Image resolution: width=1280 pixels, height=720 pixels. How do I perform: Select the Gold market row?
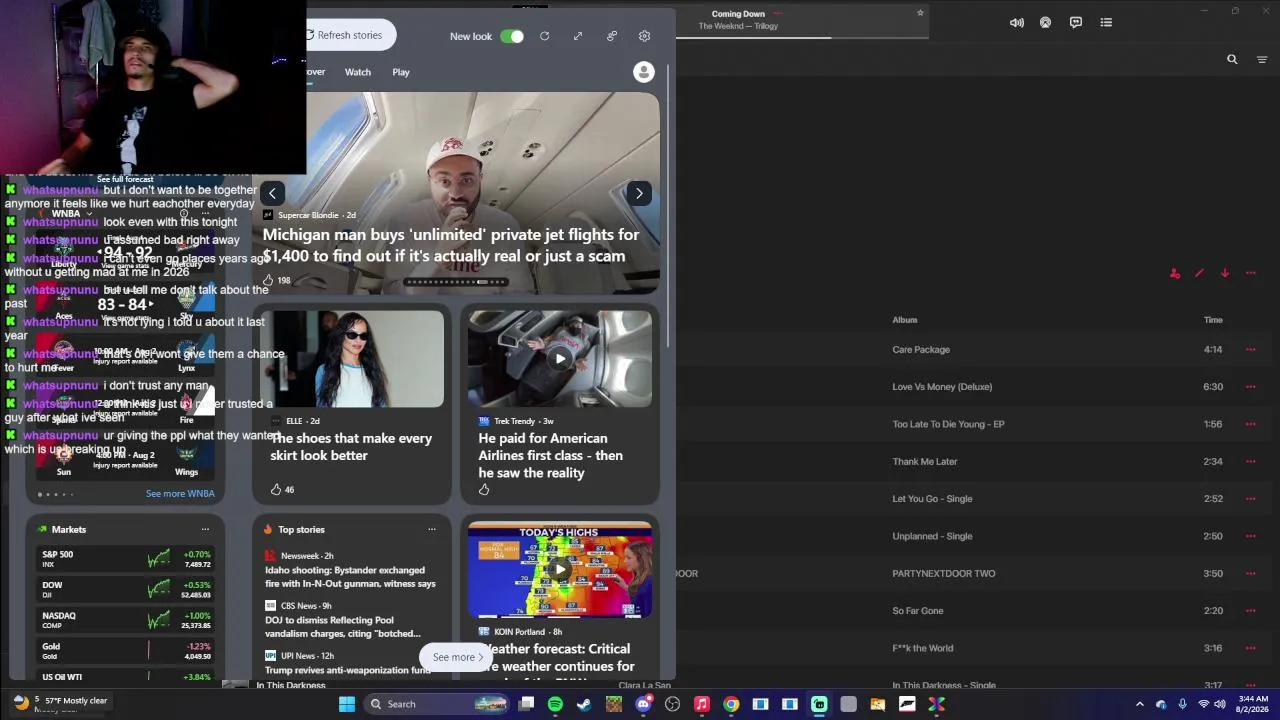pyautogui.click(x=126, y=652)
